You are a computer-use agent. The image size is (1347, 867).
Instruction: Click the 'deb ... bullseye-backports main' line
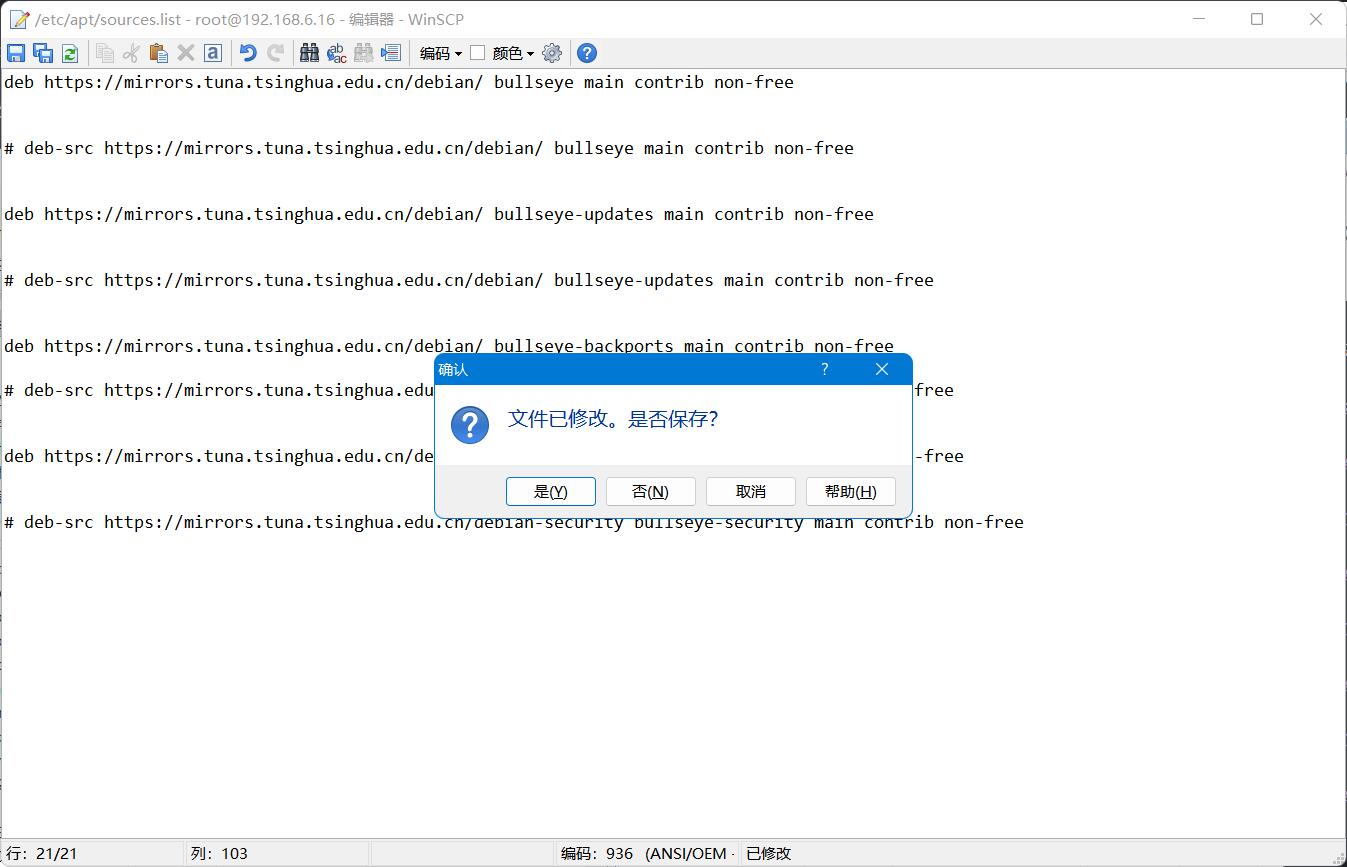(x=449, y=344)
